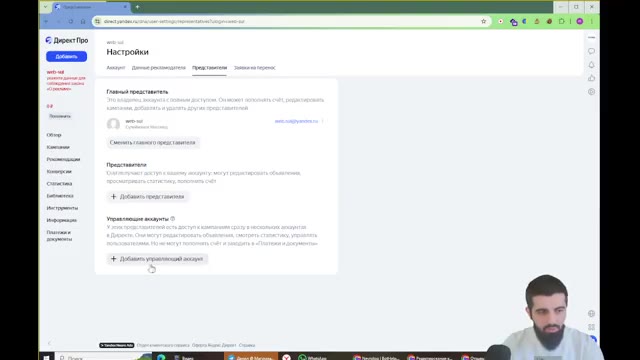640x360 pixels.
Task: Click the round help icon in right rail
Action: [591, 92]
